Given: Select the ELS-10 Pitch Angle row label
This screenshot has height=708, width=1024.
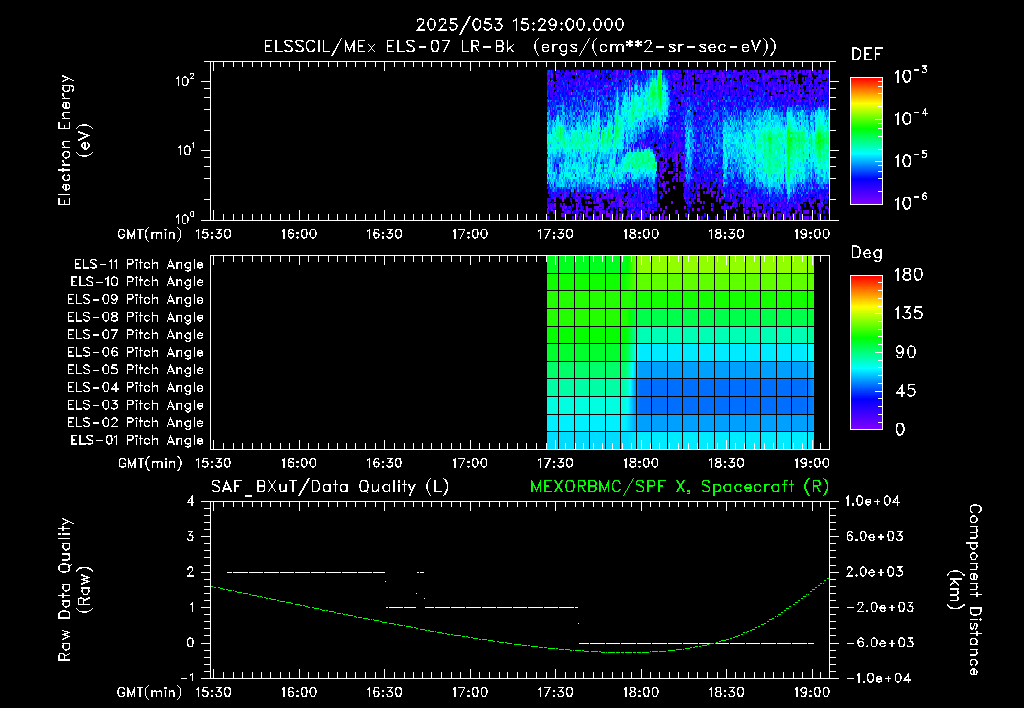Looking at the screenshot, I should tap(137, 282).
